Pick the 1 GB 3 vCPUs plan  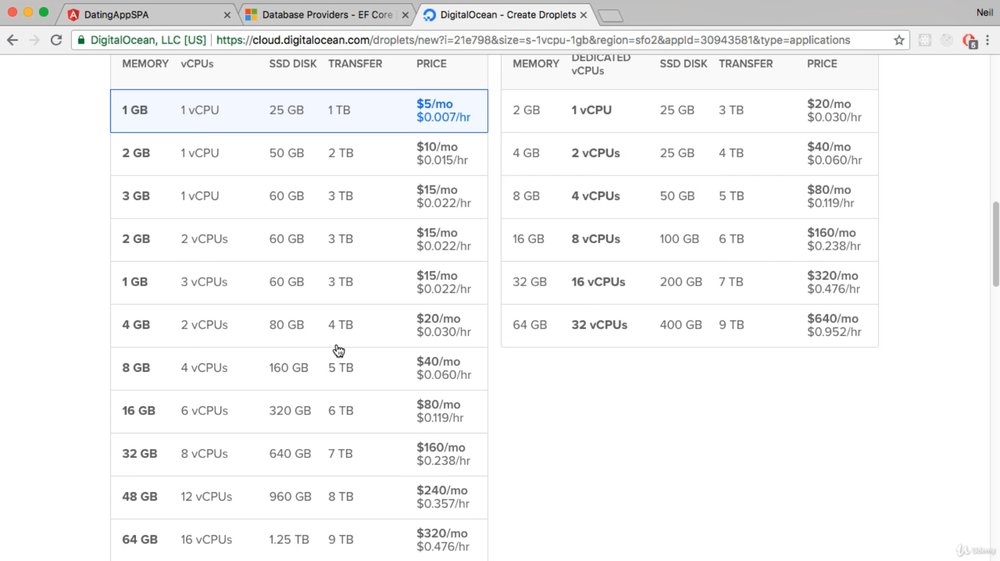click(299, 282)
